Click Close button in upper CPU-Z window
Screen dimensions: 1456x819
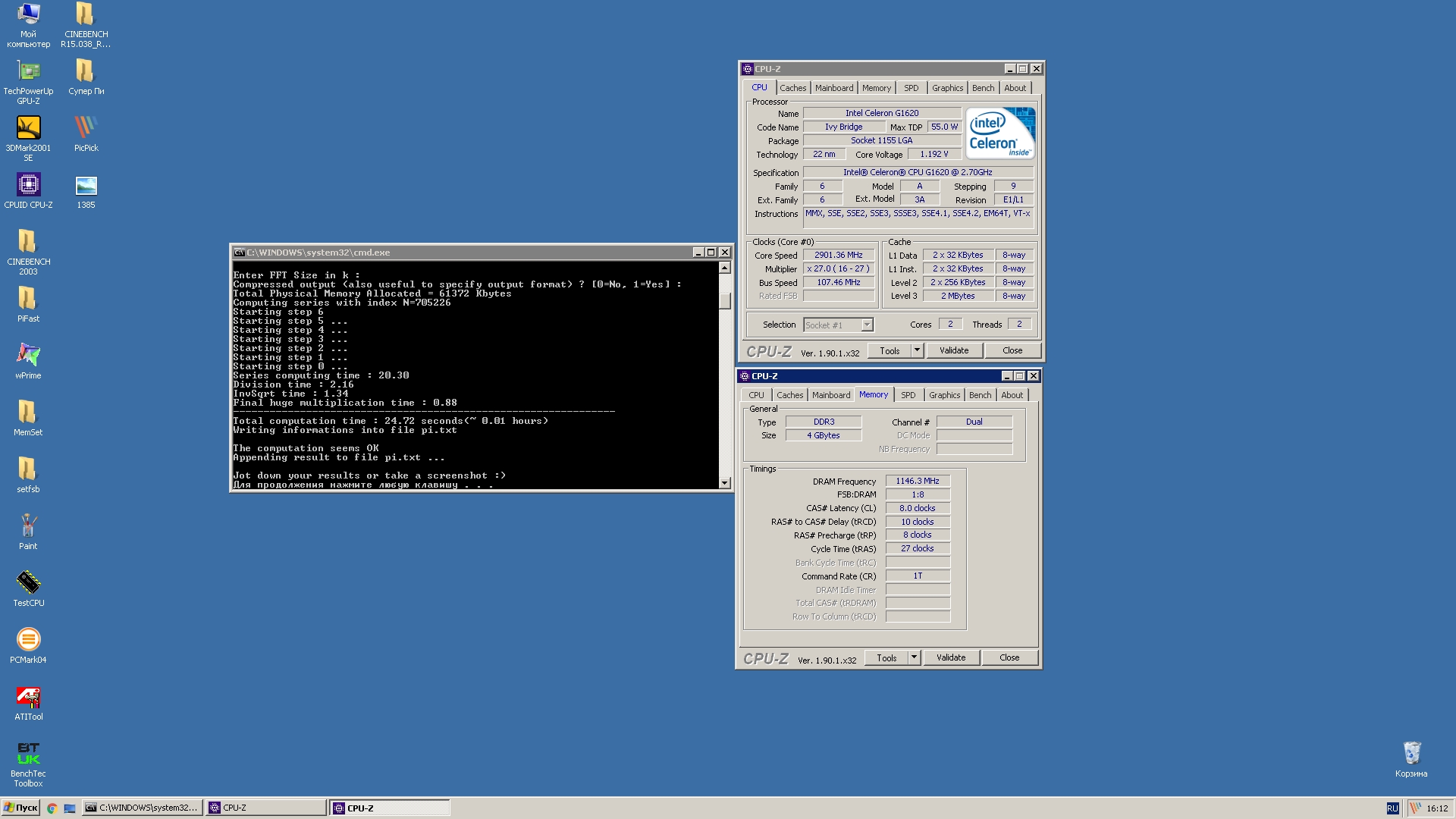point(1012,350)
